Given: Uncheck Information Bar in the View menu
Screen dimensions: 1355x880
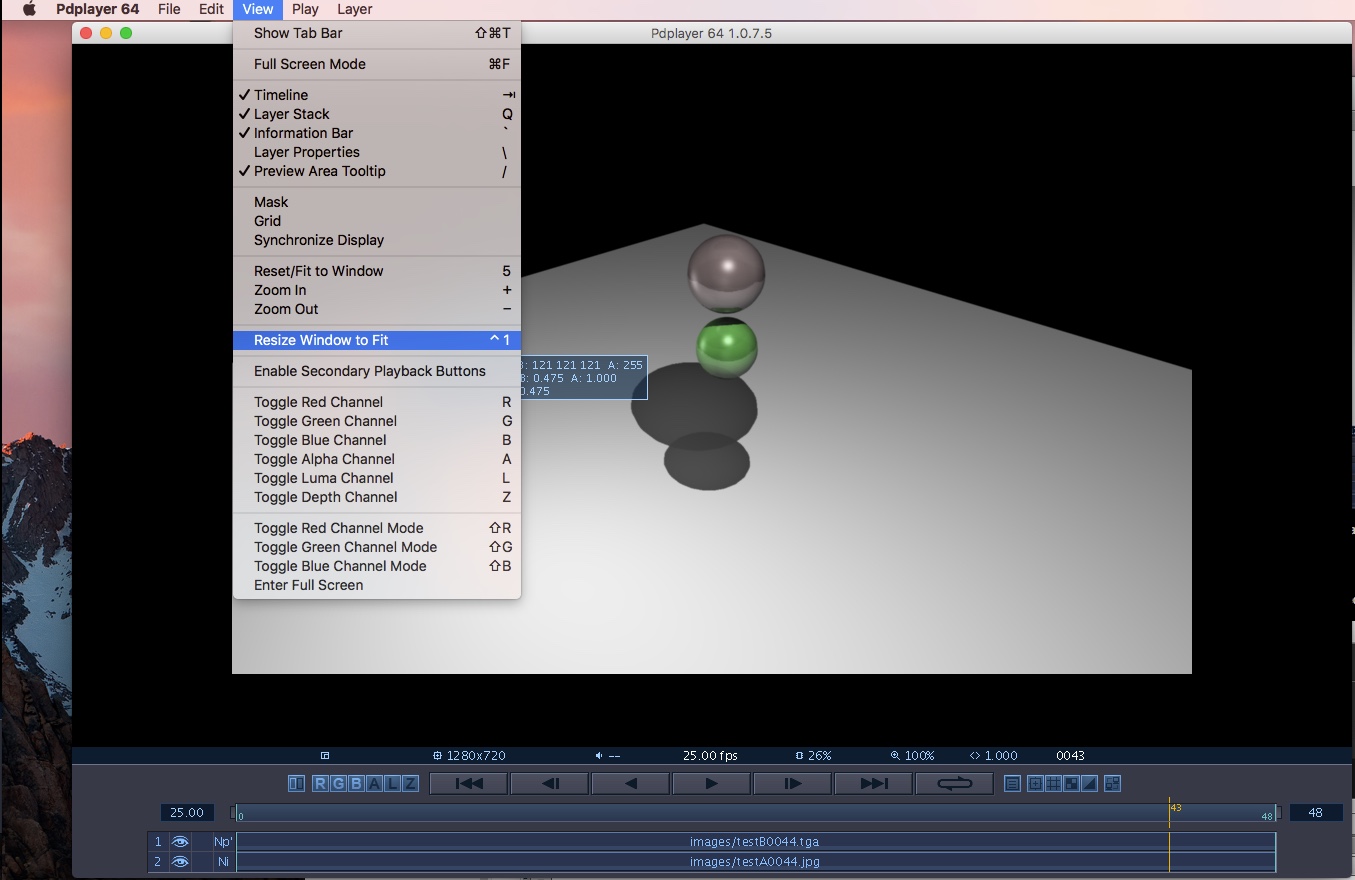Looking at the screenshot, I should tap(377, 133).
